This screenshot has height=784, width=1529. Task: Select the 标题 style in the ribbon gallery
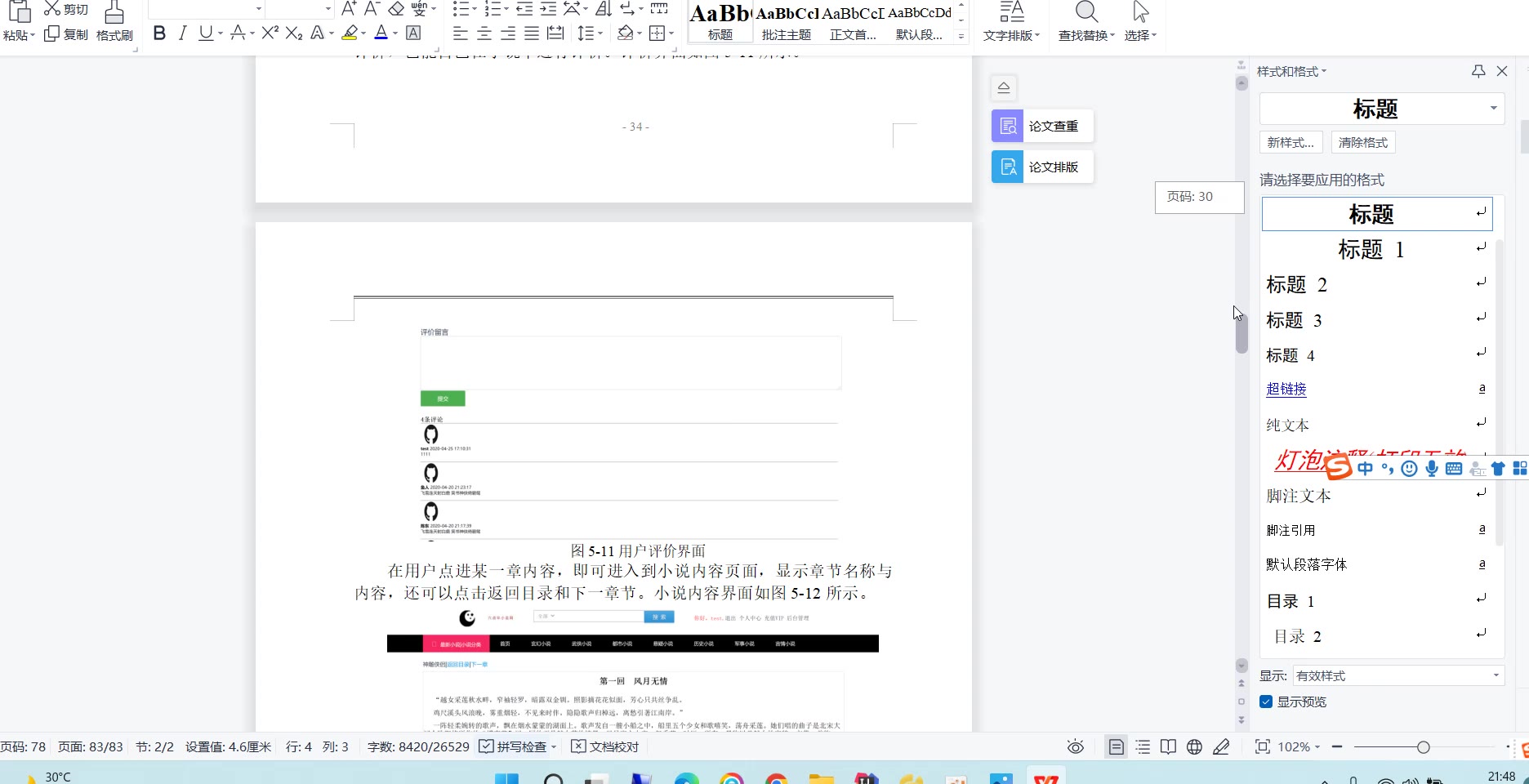[x=720, y=22]
